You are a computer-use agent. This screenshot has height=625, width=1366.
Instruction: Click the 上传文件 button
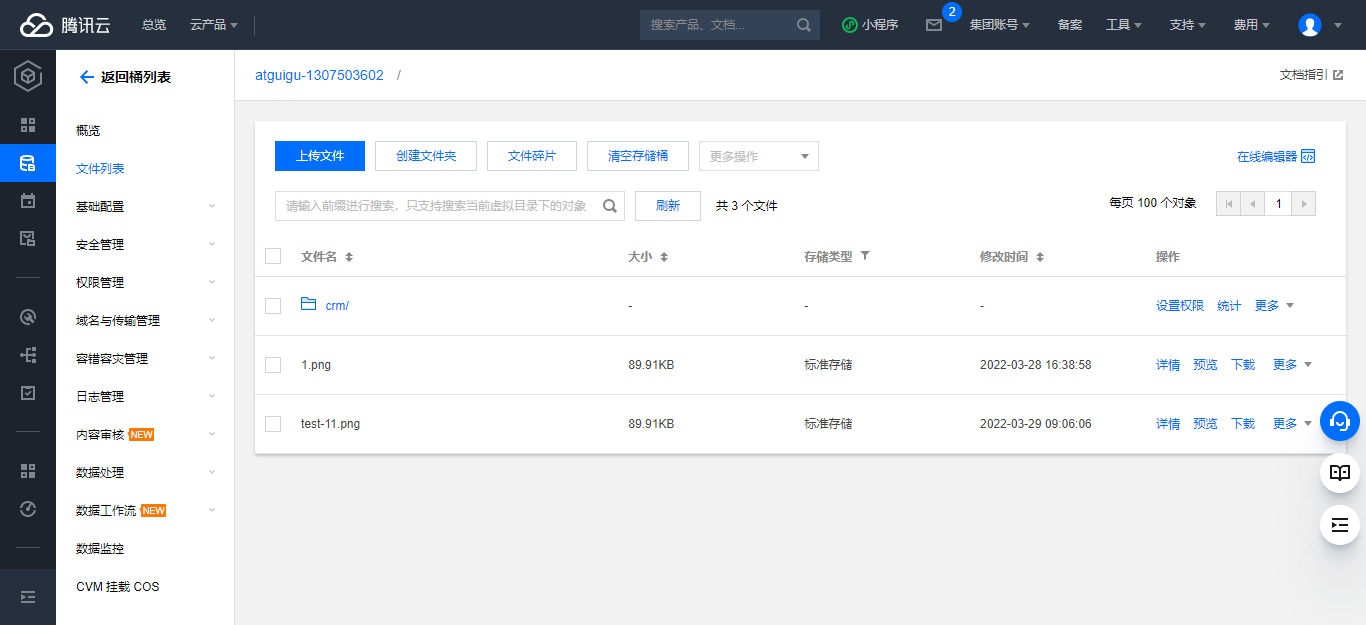(x=320, y=156)
